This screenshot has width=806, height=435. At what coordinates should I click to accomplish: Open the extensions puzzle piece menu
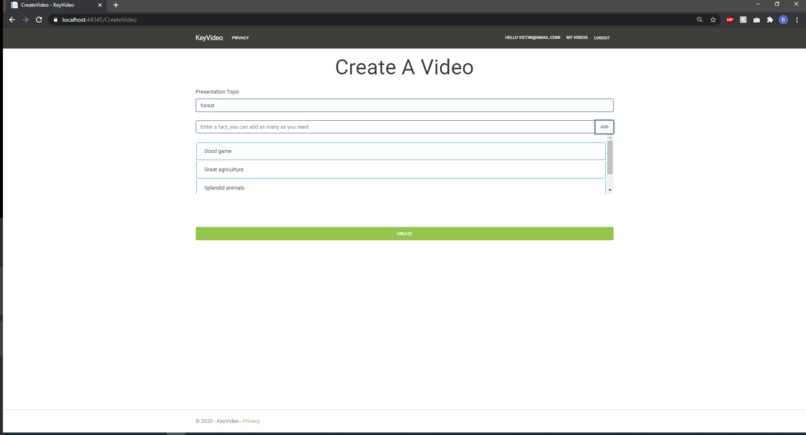[770, 20]
